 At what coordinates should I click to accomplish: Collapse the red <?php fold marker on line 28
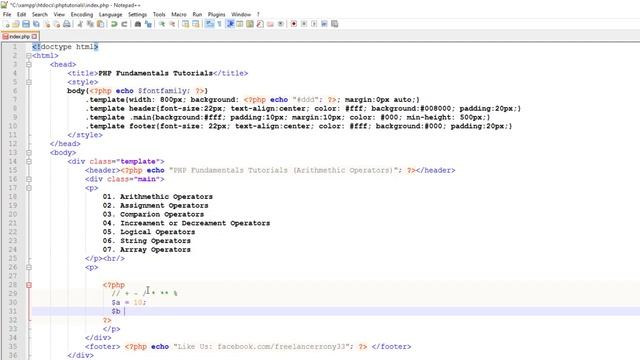(x=29, y=285)
